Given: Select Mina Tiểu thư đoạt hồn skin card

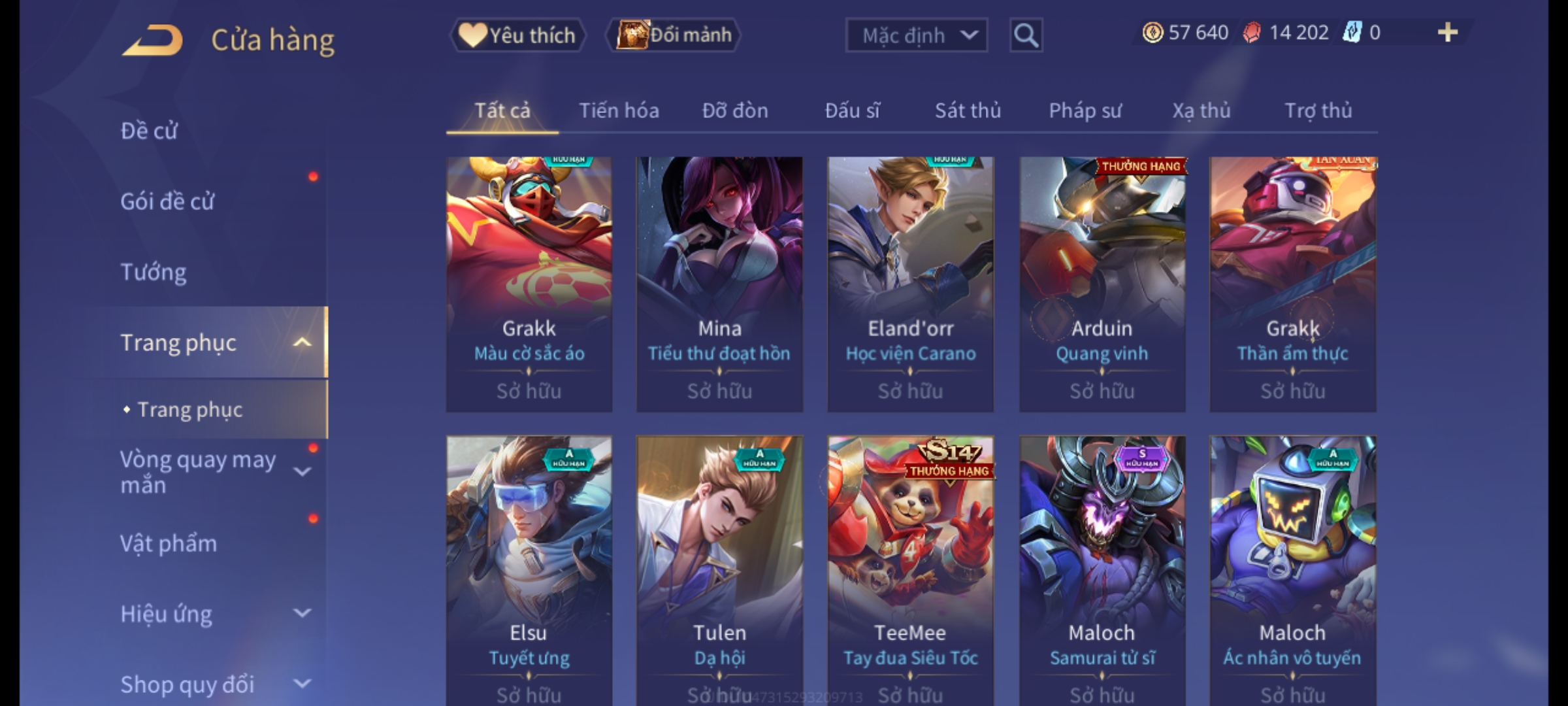Looking at the screenshot, I should tap(719, 284).
